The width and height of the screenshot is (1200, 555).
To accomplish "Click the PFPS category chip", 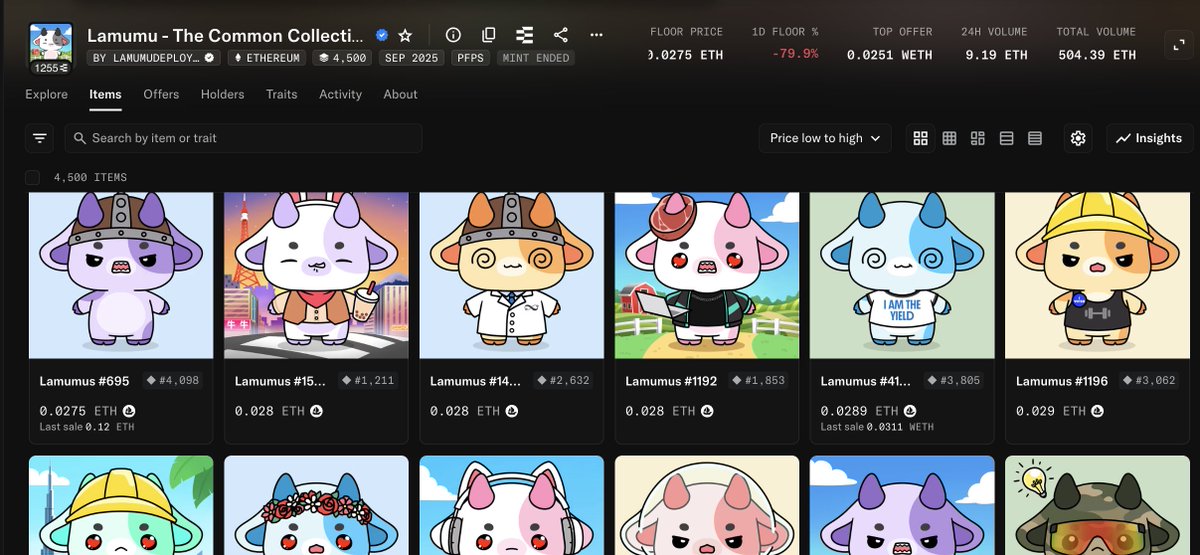I will pos(470,58).
